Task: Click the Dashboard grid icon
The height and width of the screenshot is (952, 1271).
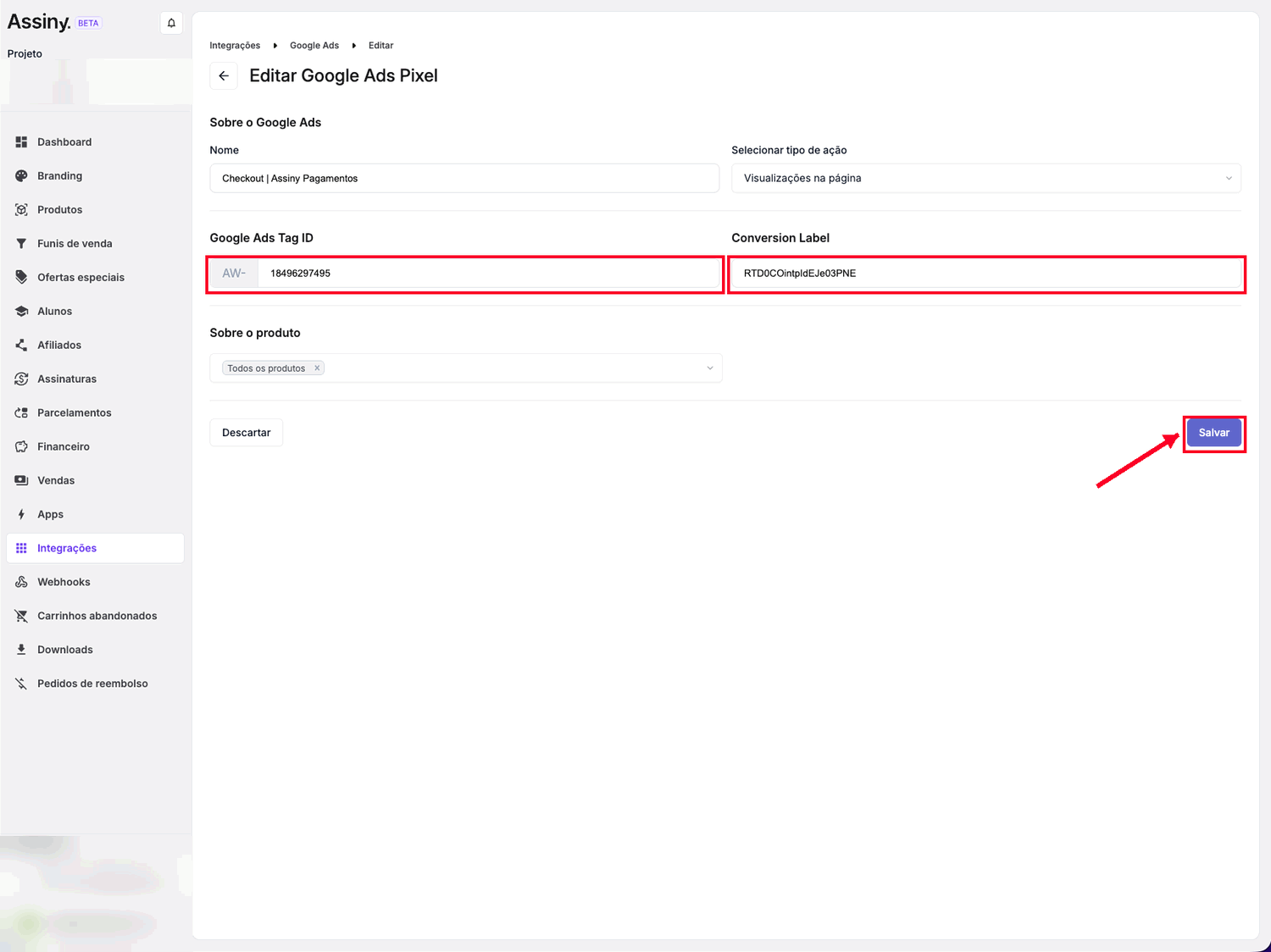Action: pos(21,142)
